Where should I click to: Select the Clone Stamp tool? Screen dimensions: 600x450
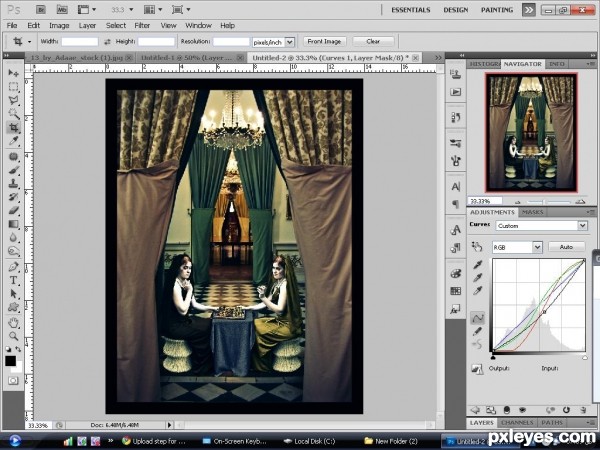13,183
